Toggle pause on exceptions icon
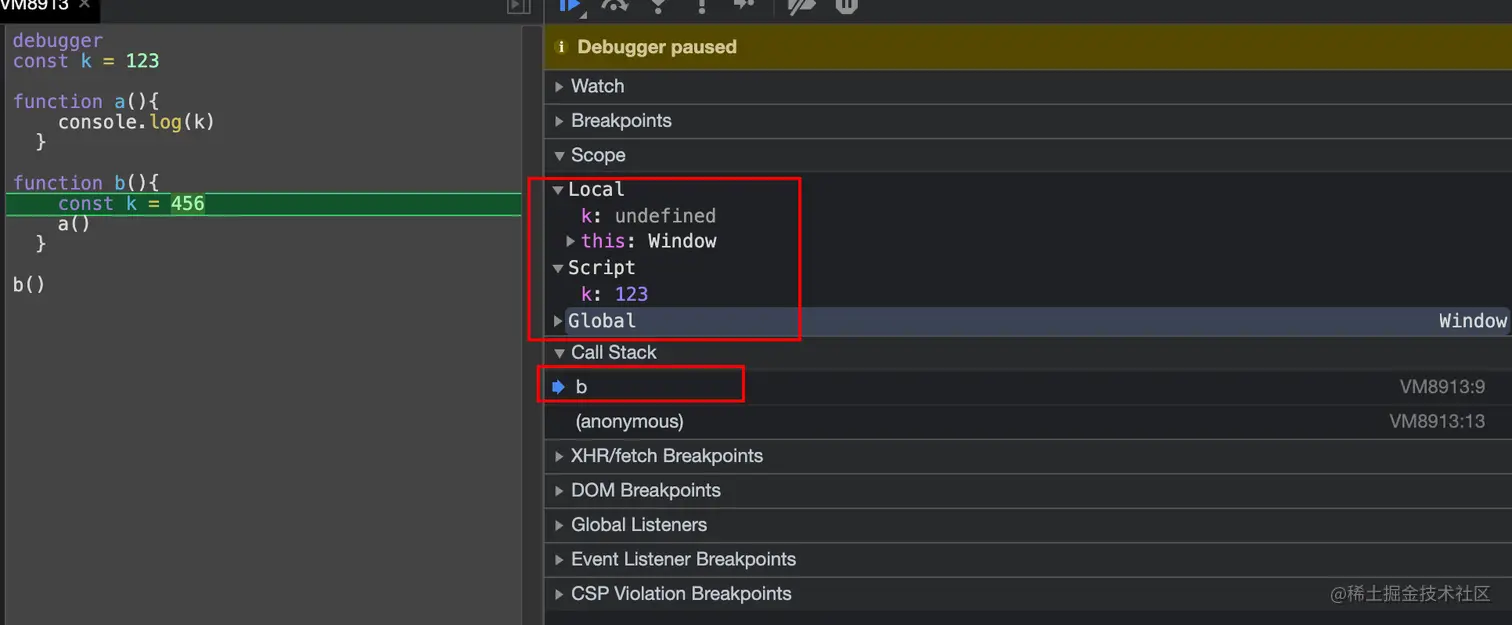This screenshot has height=625, width=1512. [846, 5]
